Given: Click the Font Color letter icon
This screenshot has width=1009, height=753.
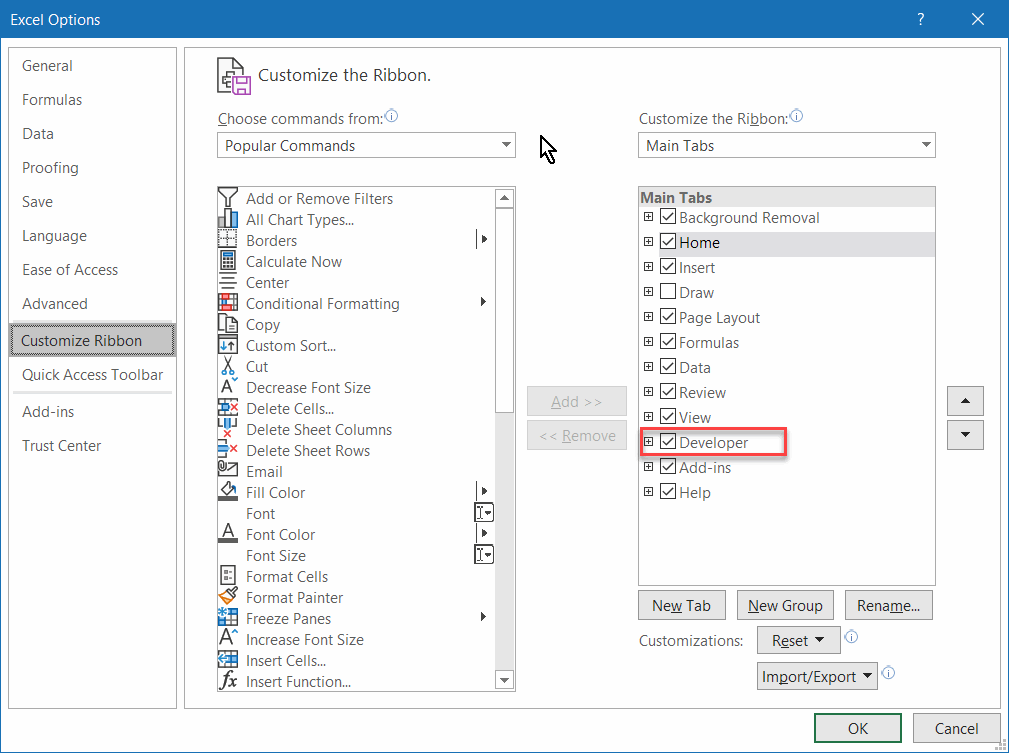Looking at the screenshot, I should click(228, 534).
